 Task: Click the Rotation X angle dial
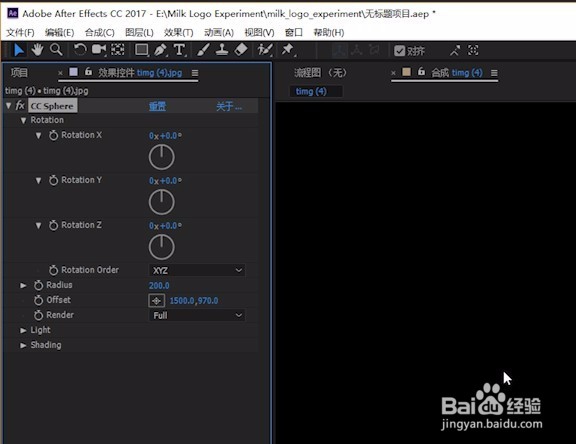(162, 157)
